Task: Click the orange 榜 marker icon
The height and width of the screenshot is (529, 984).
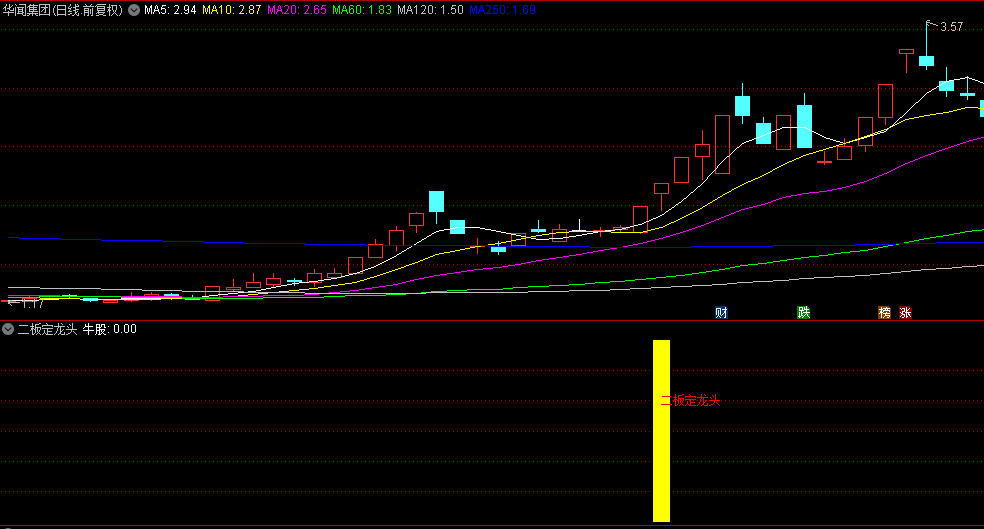Action: point(884,313)
